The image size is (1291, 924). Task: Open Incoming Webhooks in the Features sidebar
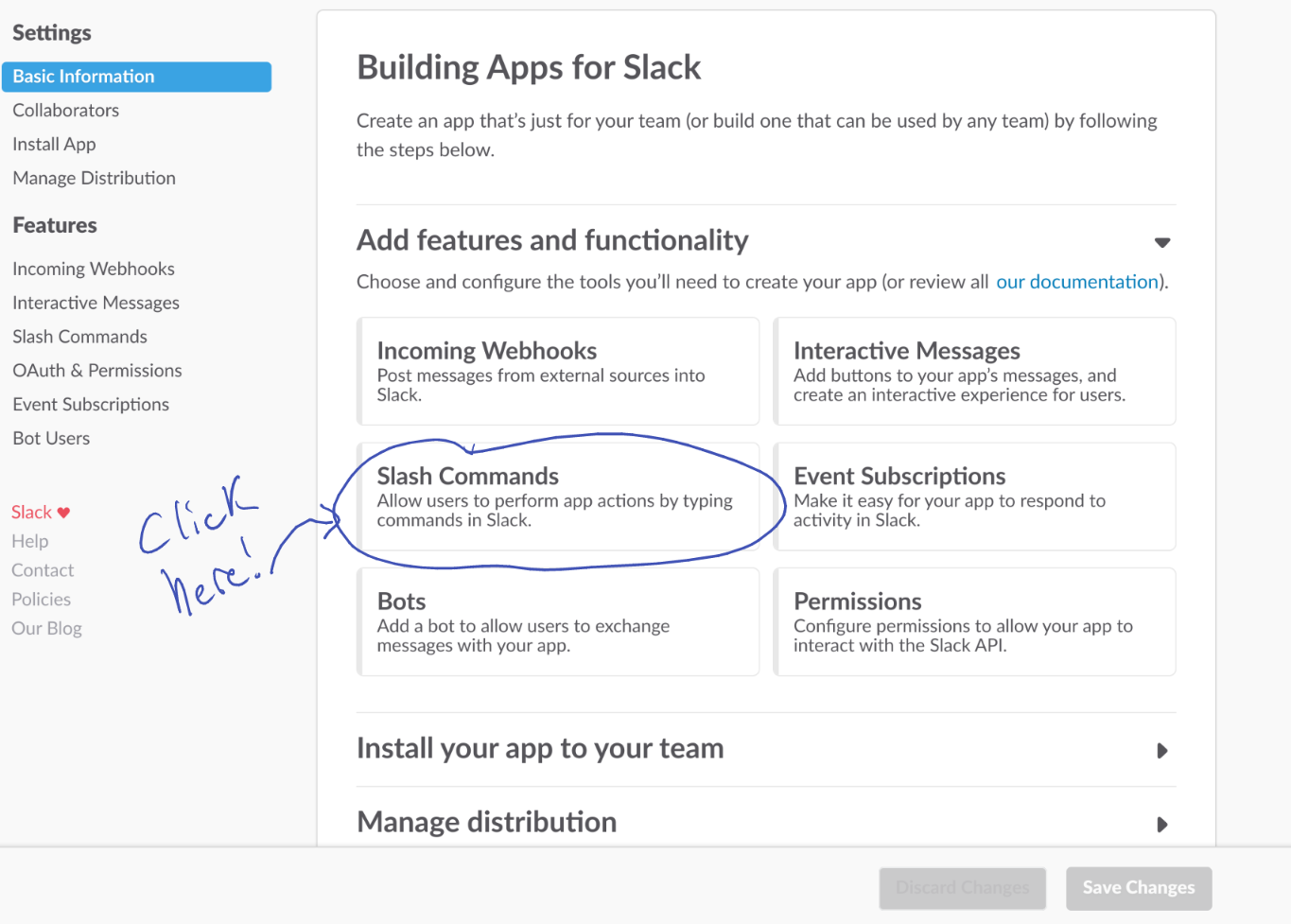pos(94,270)
